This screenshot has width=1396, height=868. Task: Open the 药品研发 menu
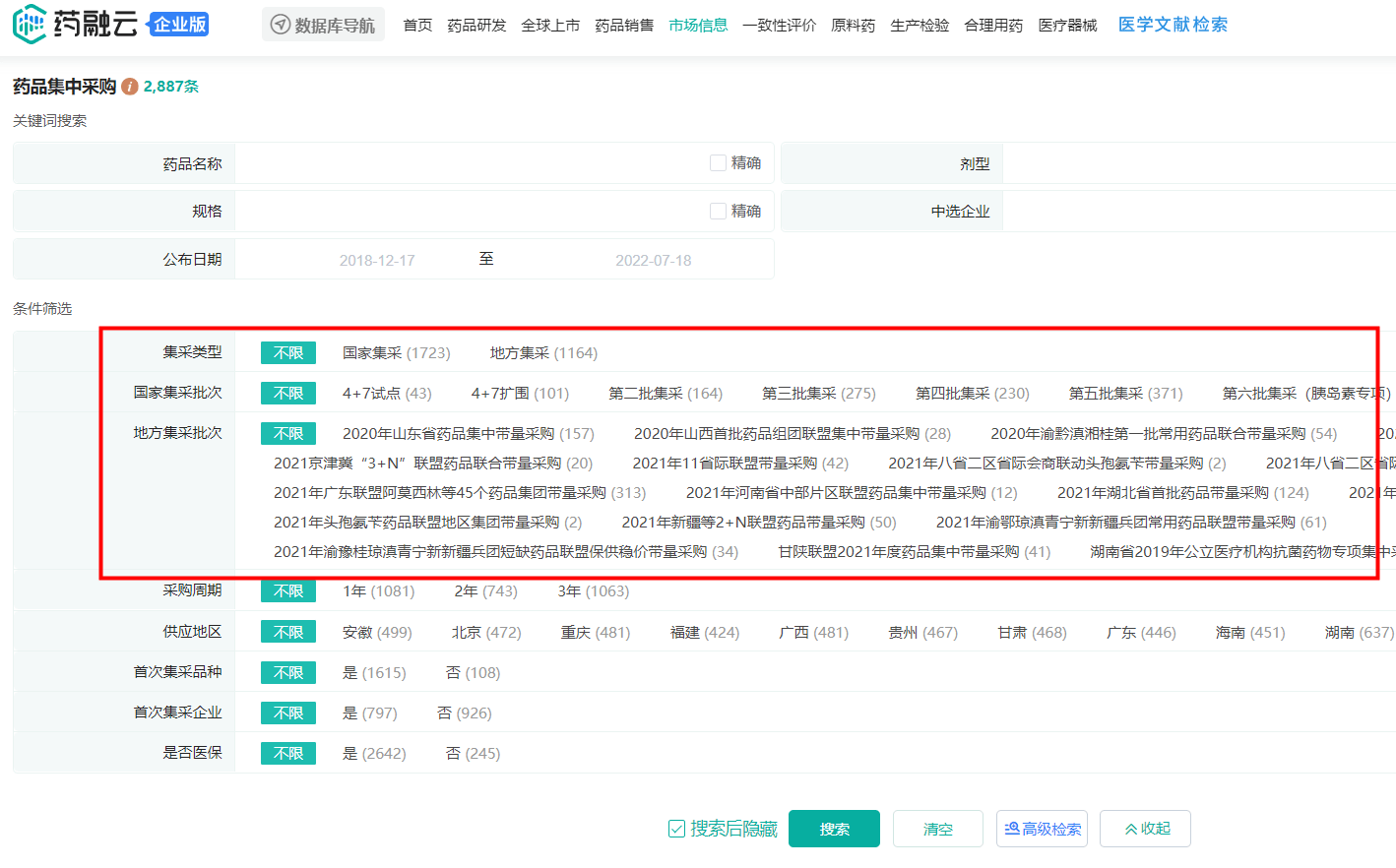point(476,25)
